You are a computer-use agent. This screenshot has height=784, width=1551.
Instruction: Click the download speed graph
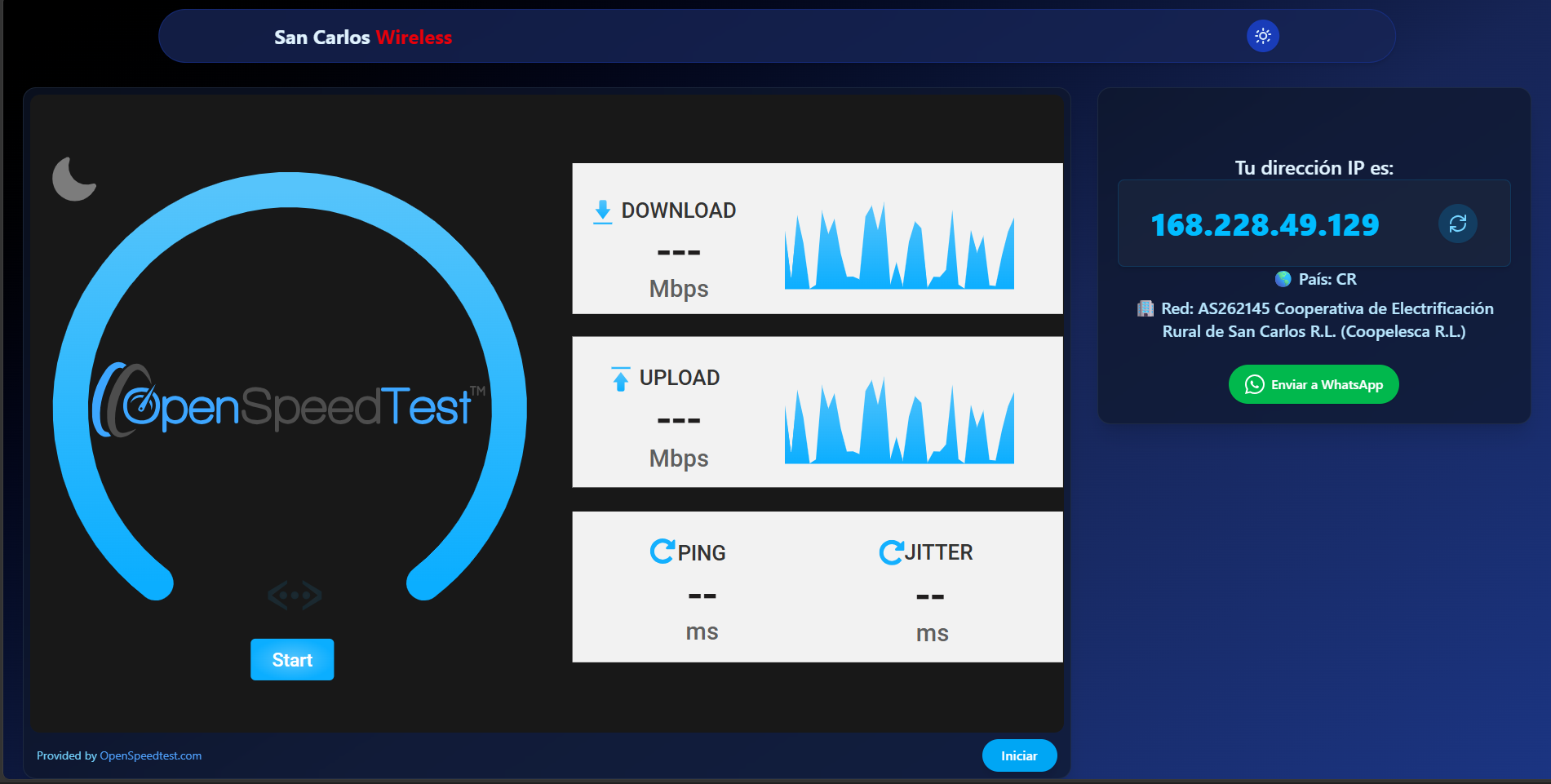(899, 246)
